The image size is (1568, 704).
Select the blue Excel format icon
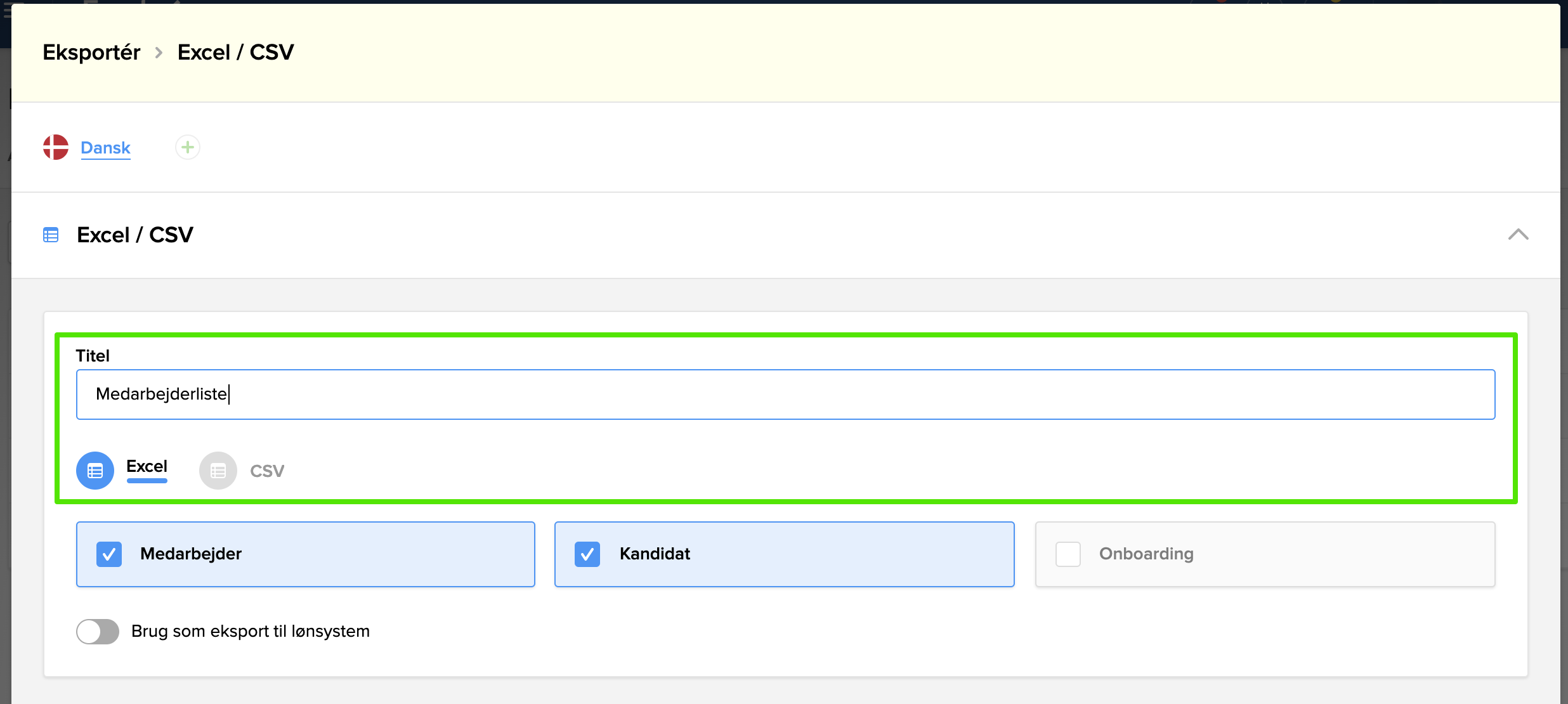(95, 471)
